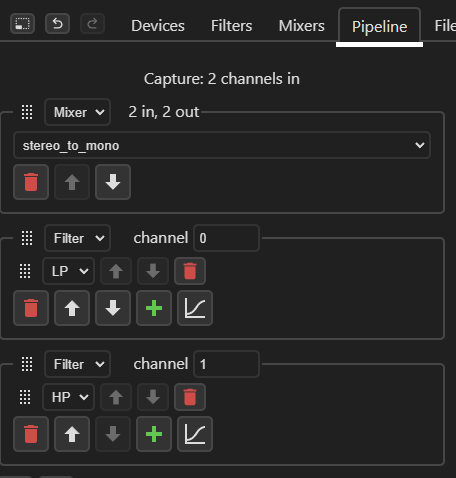Open the LP filter name dropdown

(x=69, y=271)
